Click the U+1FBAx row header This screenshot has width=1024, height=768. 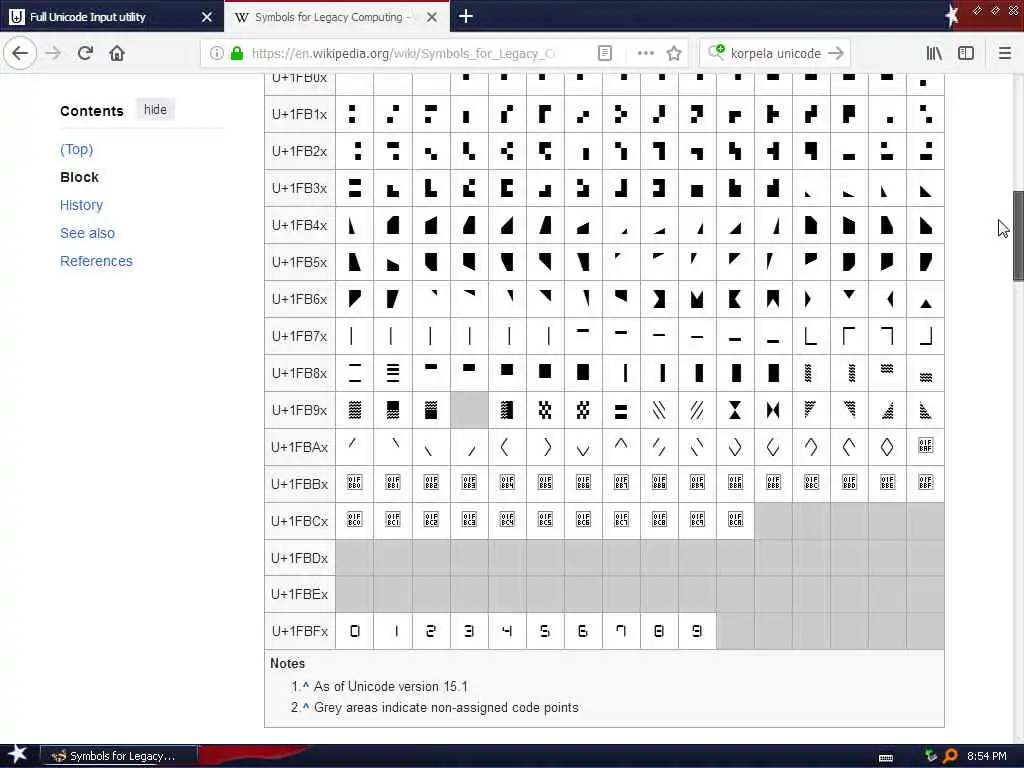[x=300, y=447]
